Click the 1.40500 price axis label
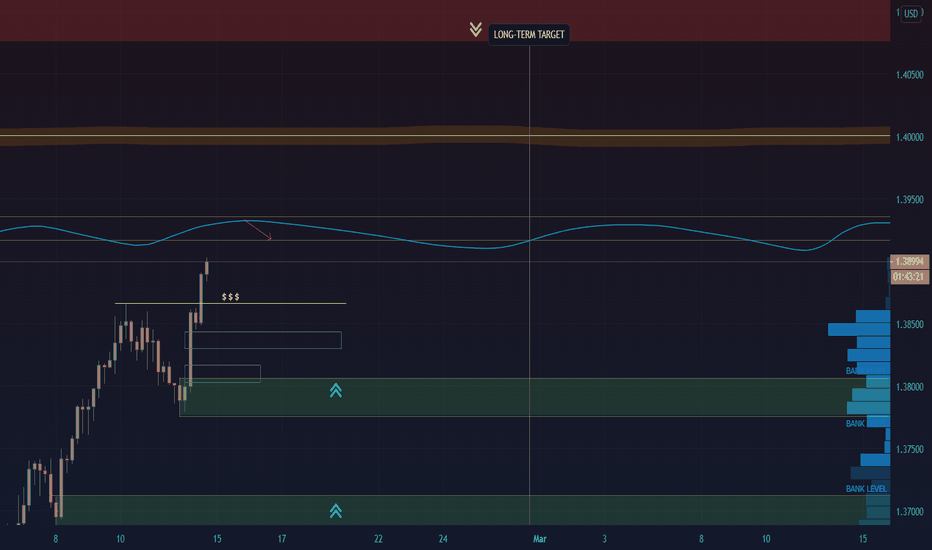This screenshot has height=550, width=932. tap(909, 75)
